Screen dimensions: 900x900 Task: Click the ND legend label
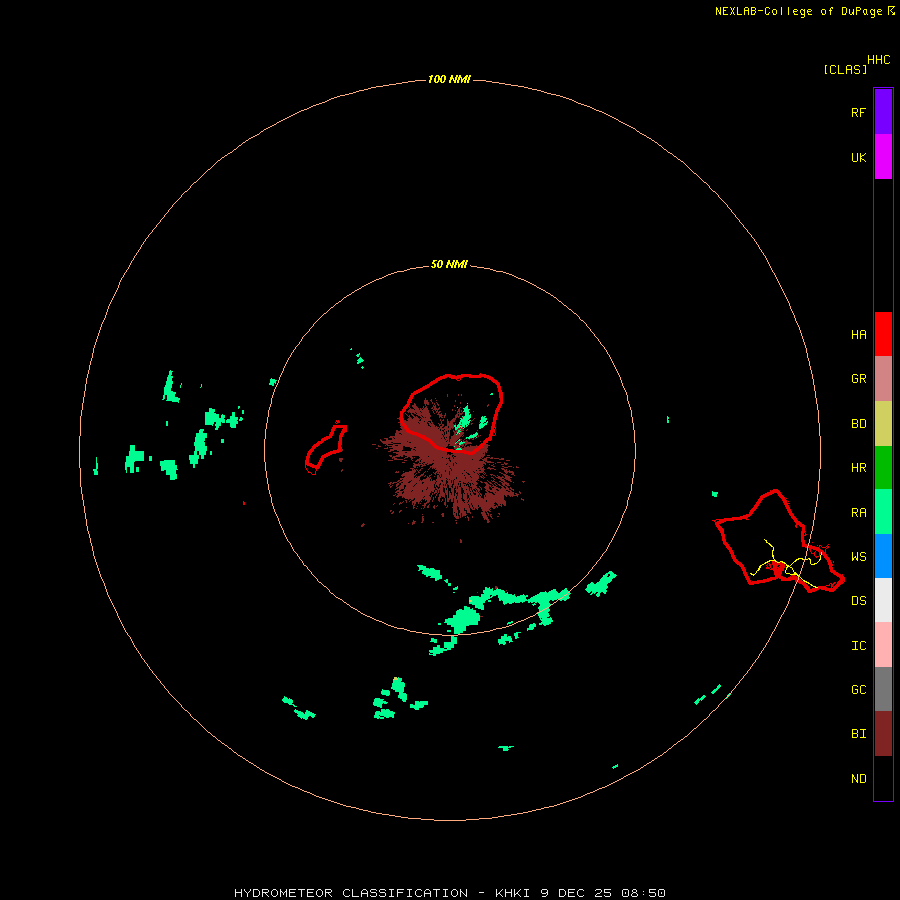858,779
